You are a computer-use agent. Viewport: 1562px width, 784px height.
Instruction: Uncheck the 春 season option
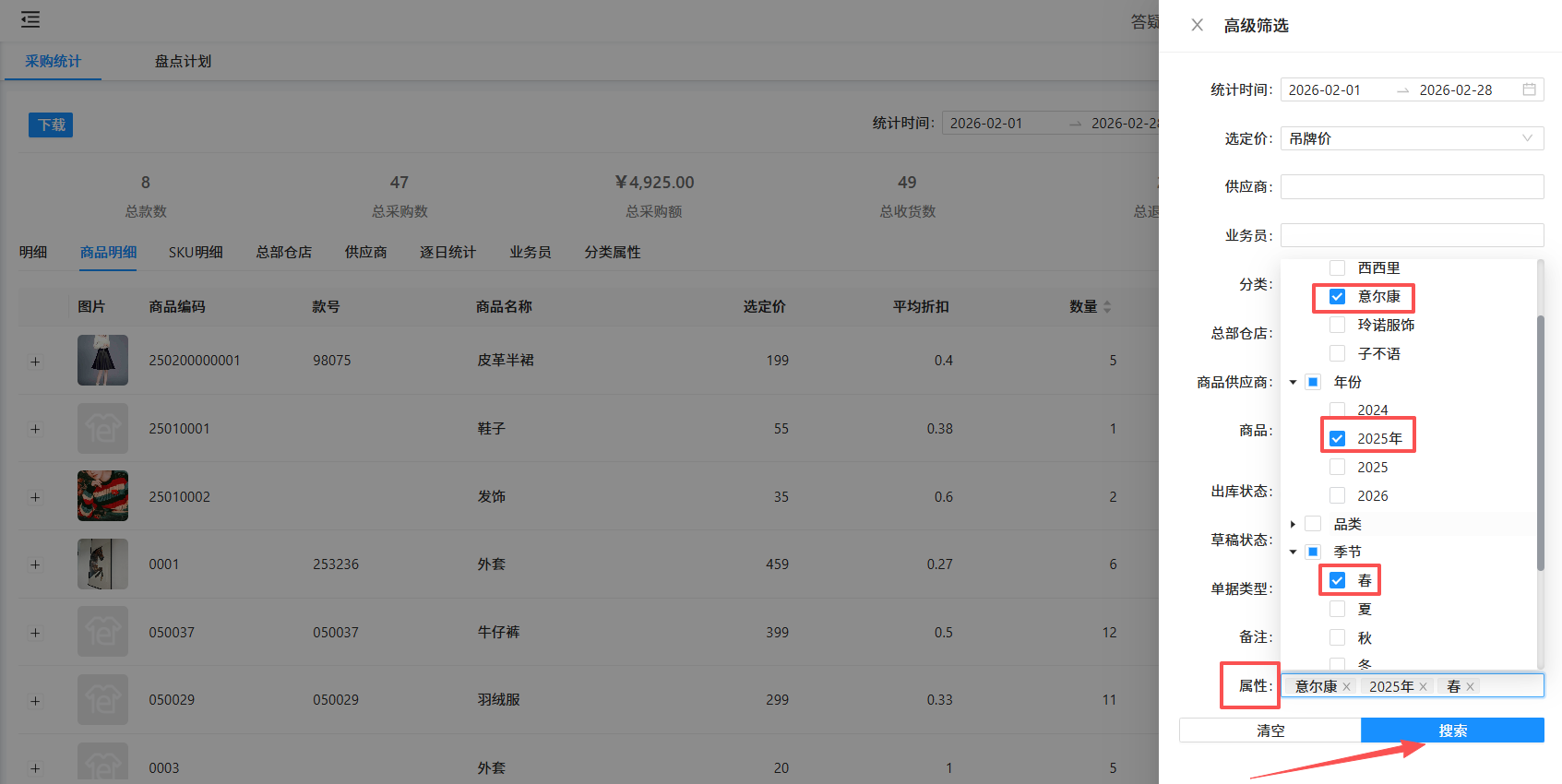tap(1337, 580)
